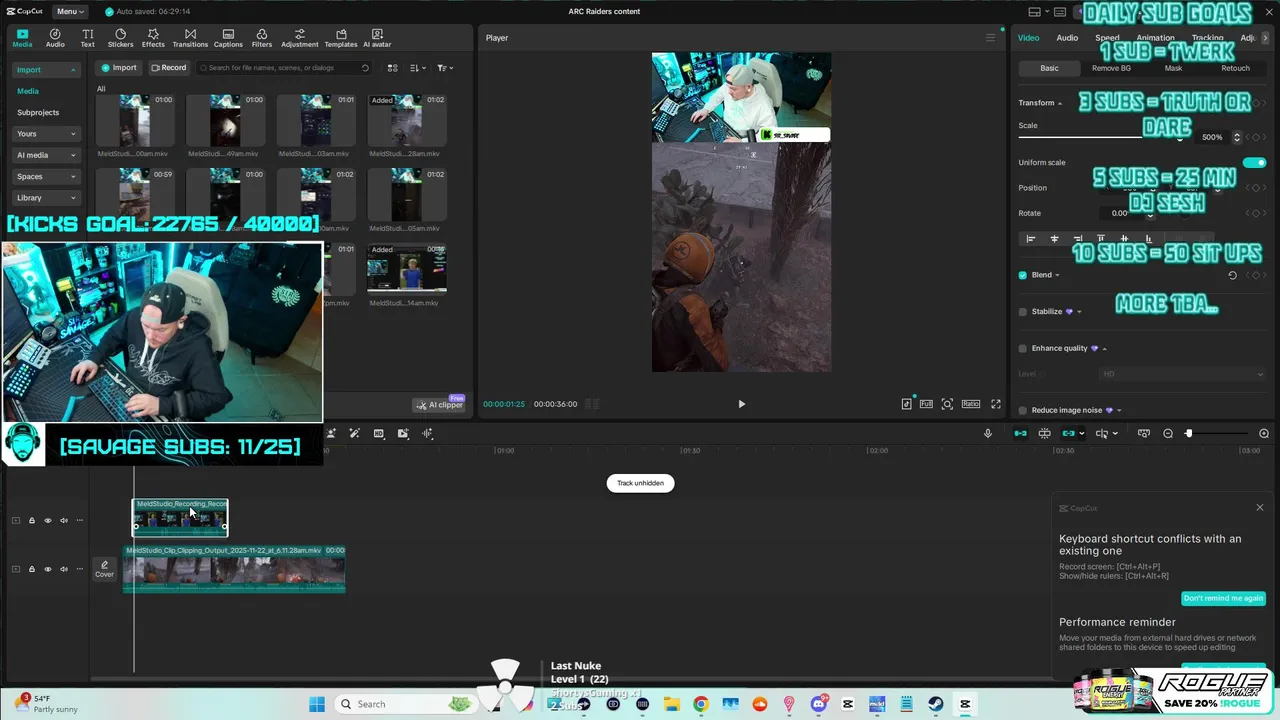Switch to the Audio properties tab
The image size is (1280, 720).
point(1067,38)
